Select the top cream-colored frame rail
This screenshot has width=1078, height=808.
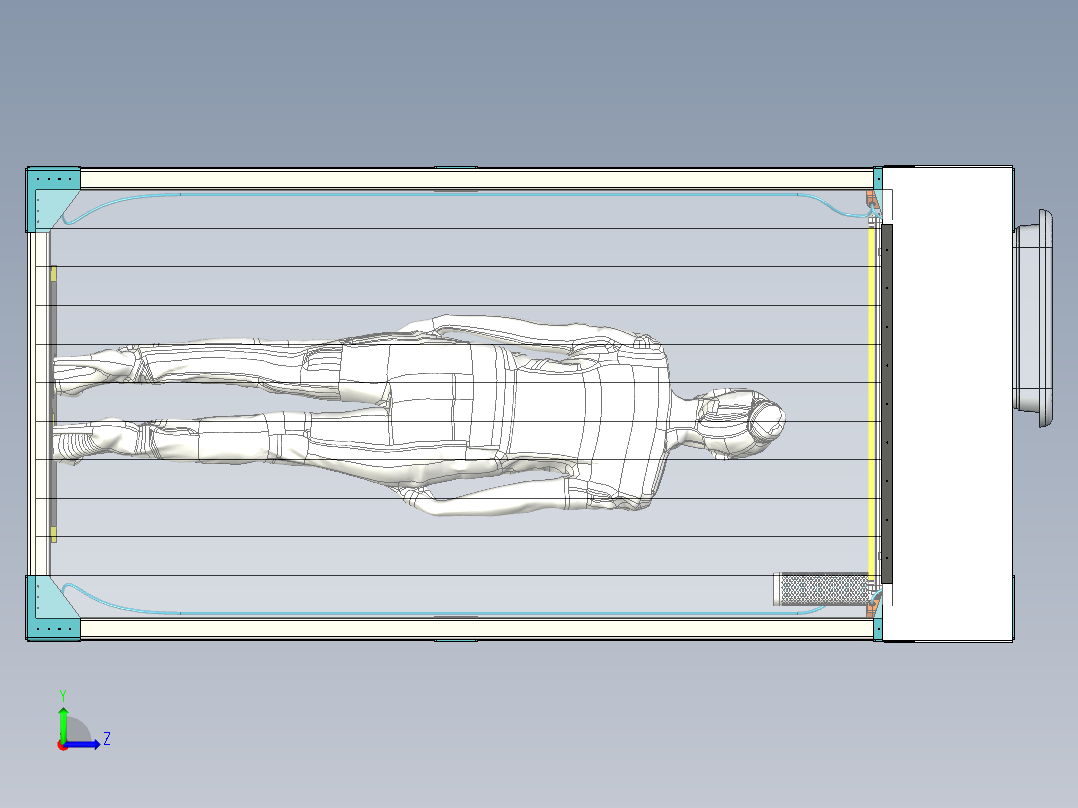(476, 179)
